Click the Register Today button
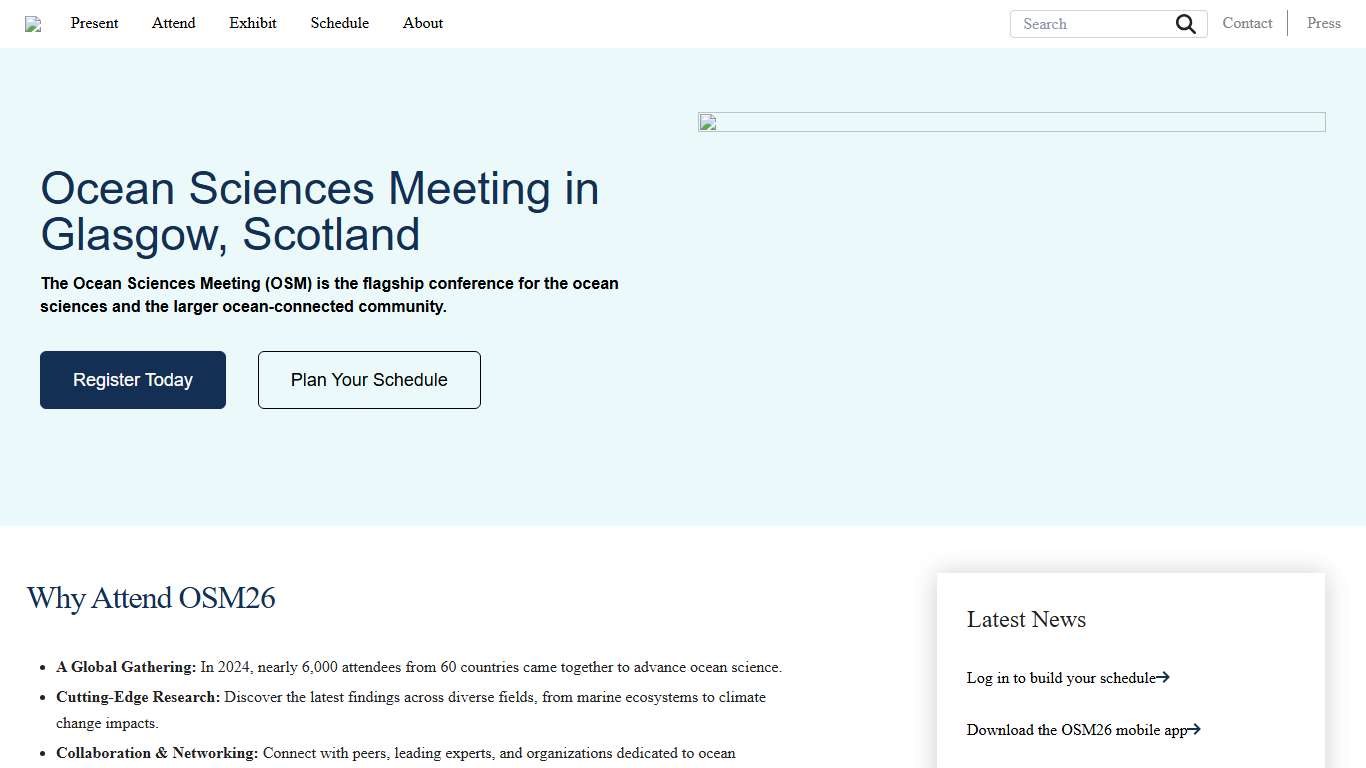 coord(132,380)
